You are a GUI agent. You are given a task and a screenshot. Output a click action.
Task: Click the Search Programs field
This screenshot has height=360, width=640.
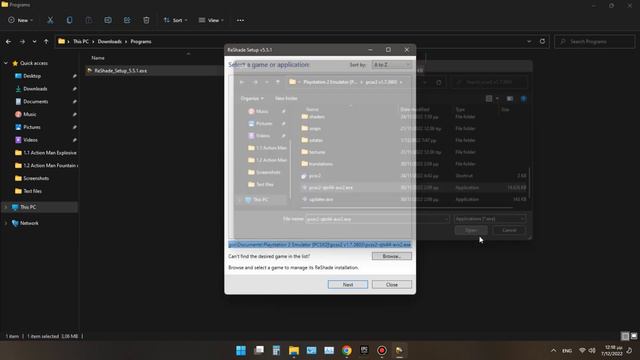click(x=595, y=42)
